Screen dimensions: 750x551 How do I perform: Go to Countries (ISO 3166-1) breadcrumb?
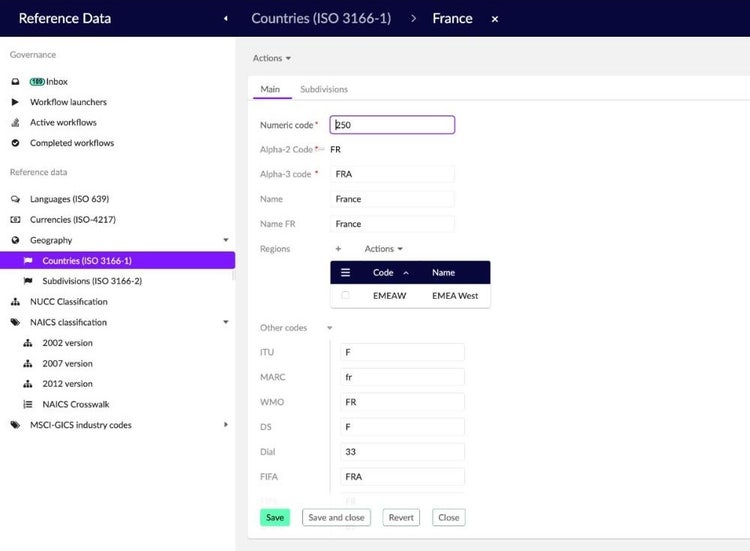[321, 19]
